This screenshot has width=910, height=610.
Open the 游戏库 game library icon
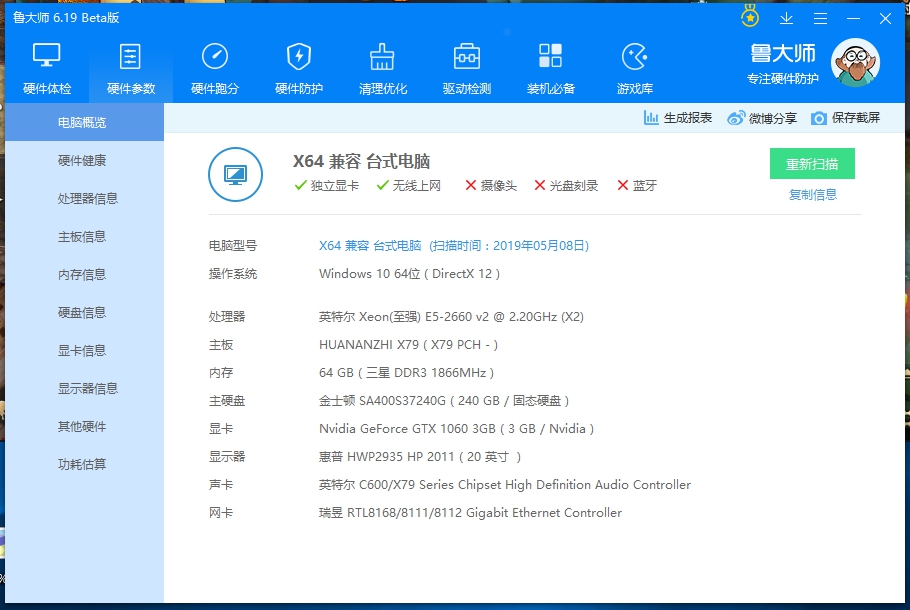635,58
